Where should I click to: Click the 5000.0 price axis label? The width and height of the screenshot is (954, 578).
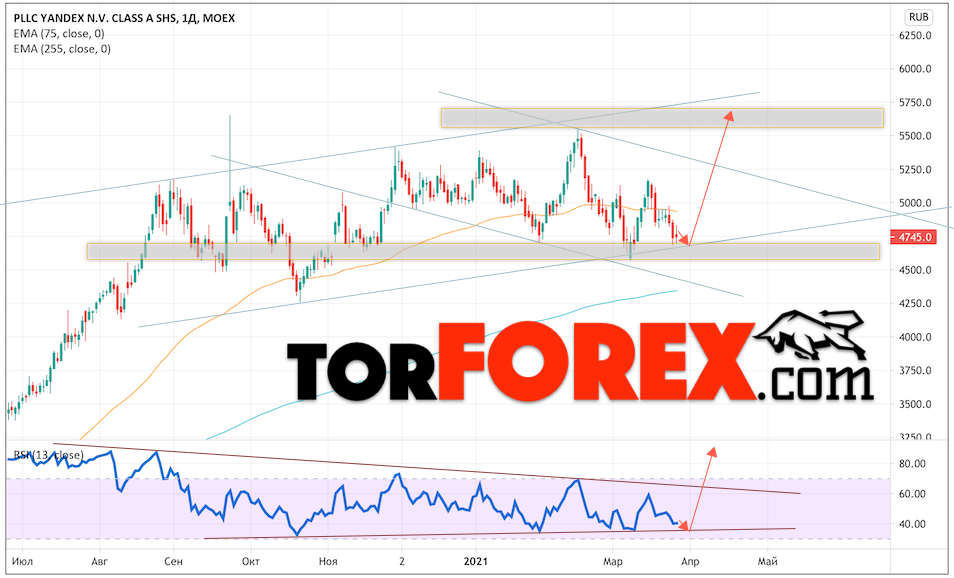(x=915, y=203)
